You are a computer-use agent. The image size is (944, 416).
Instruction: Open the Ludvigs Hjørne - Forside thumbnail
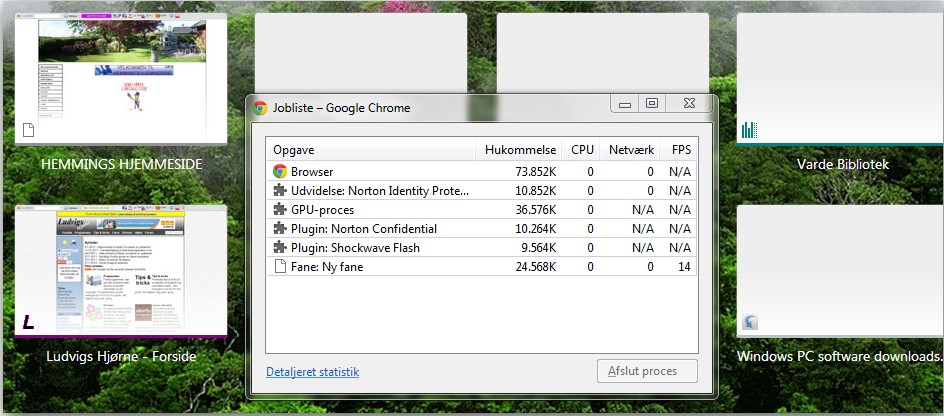[x=121, y=271]
